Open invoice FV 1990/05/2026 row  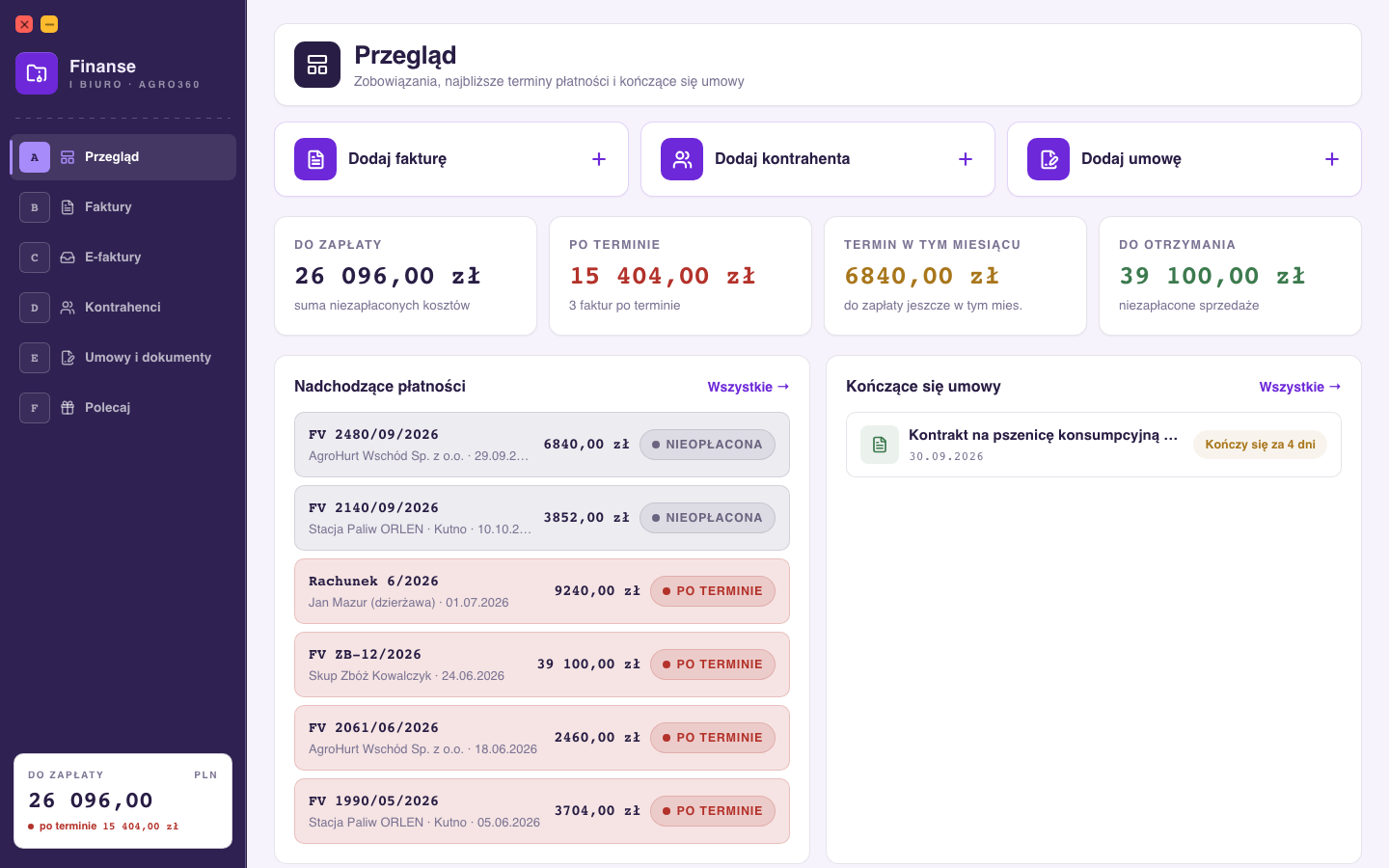pyautogui.click(x=542, y=811)
